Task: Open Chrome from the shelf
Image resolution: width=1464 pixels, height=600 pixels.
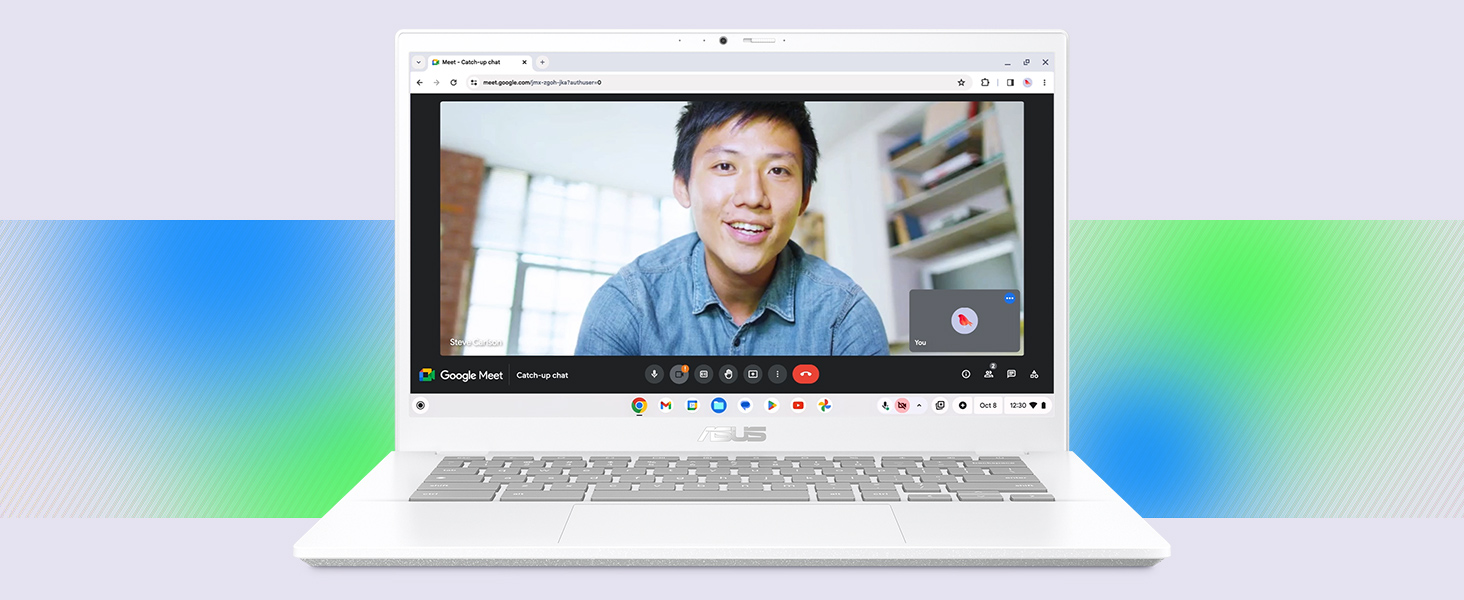Action: [x=639, y=405]
